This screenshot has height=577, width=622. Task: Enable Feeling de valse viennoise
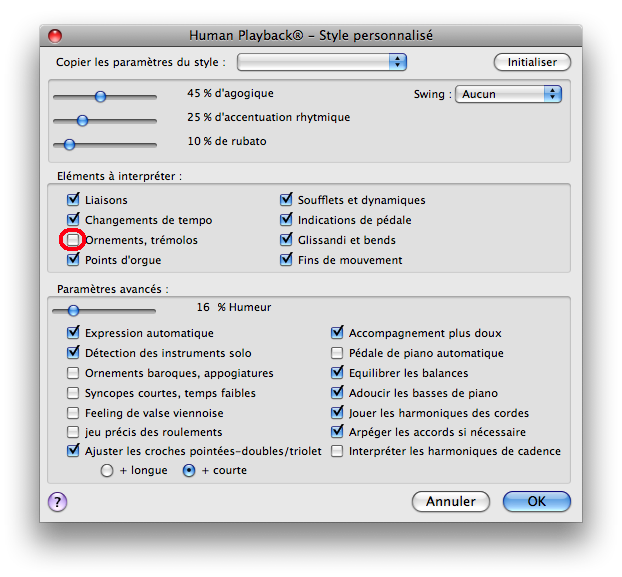coord(73,413)
